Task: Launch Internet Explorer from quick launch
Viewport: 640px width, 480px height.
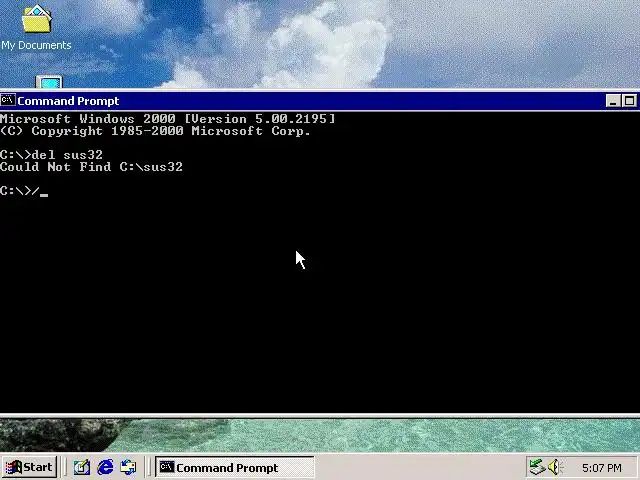Action: (x=105, y=467)
